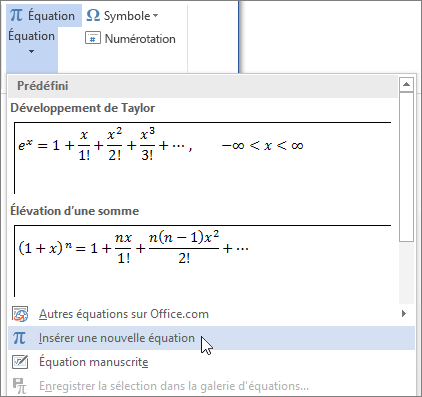422x397 pixels.
Task: Click the Numérotation hash icon
Action: (93, 38)
